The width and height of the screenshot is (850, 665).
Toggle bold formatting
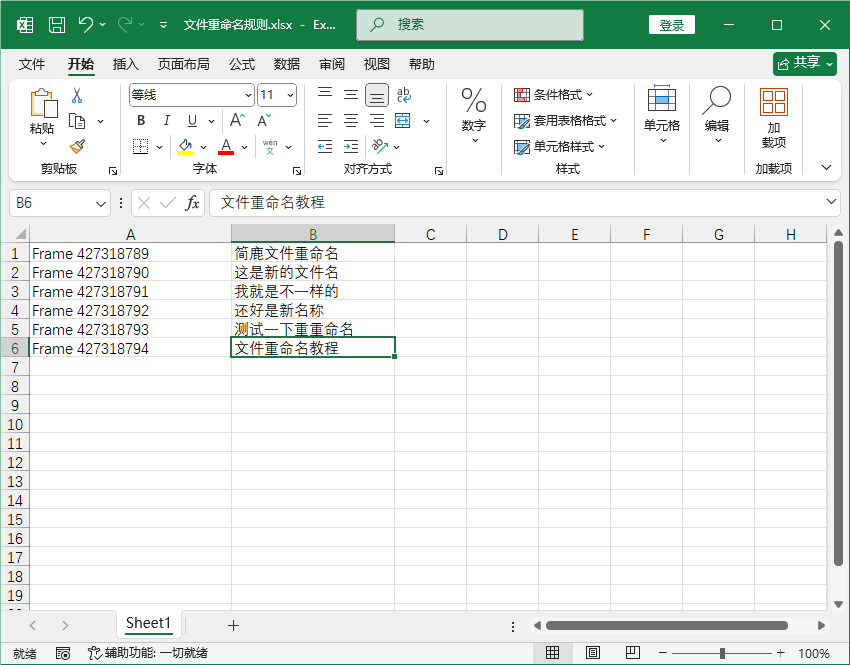click(141, 119)
